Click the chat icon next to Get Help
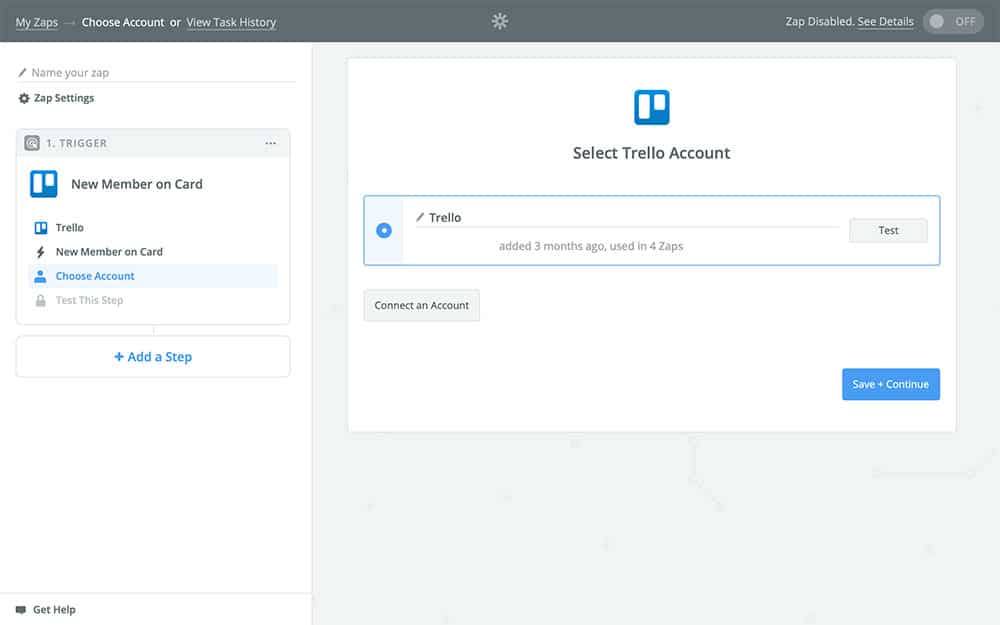Viewport: 1000px width, 625px height. (21, 609)
